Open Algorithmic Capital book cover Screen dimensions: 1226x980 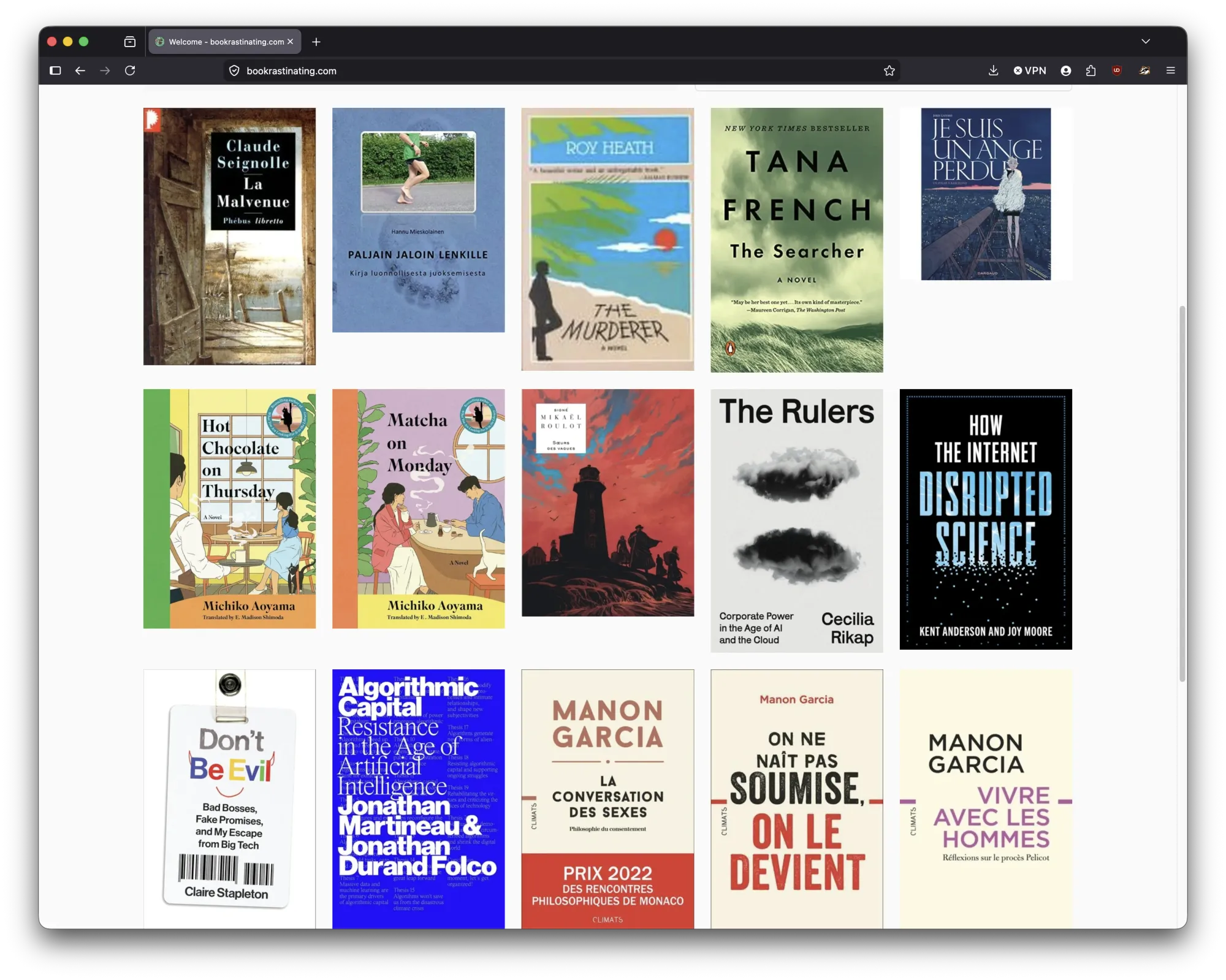click(x=419, y=799)
